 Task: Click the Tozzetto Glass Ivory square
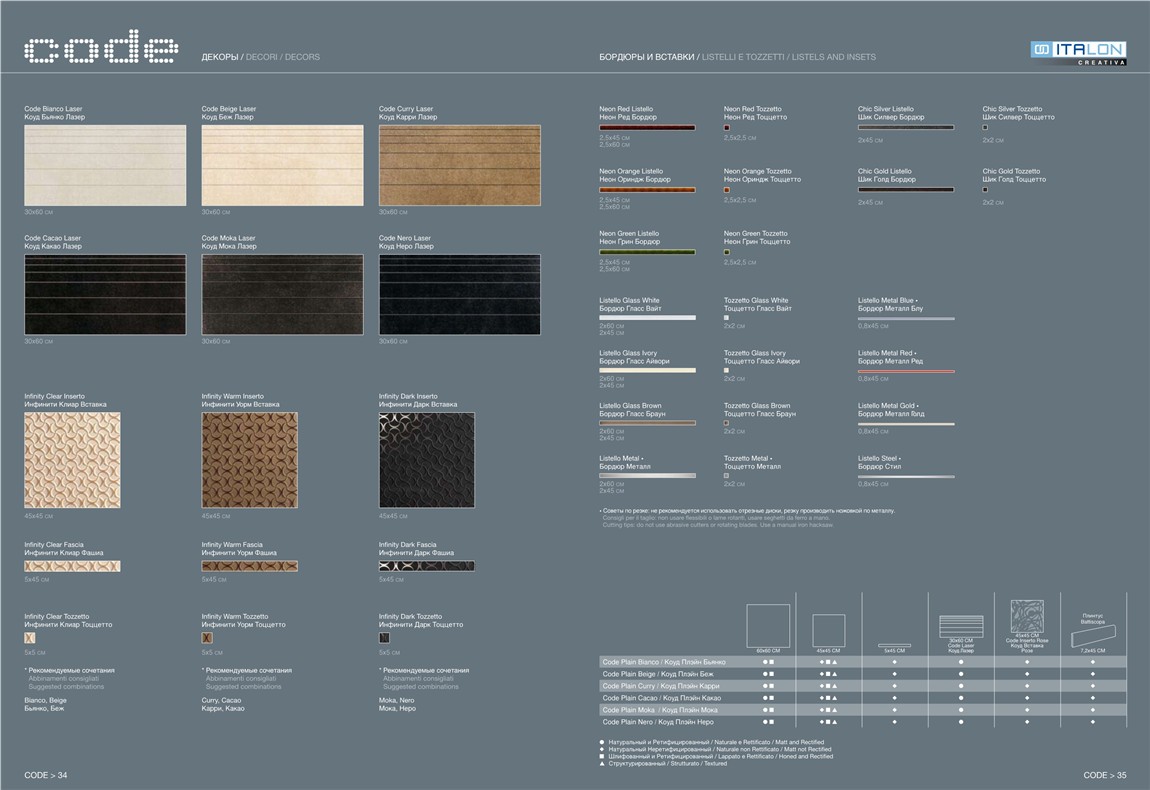[x=726, y=371]
